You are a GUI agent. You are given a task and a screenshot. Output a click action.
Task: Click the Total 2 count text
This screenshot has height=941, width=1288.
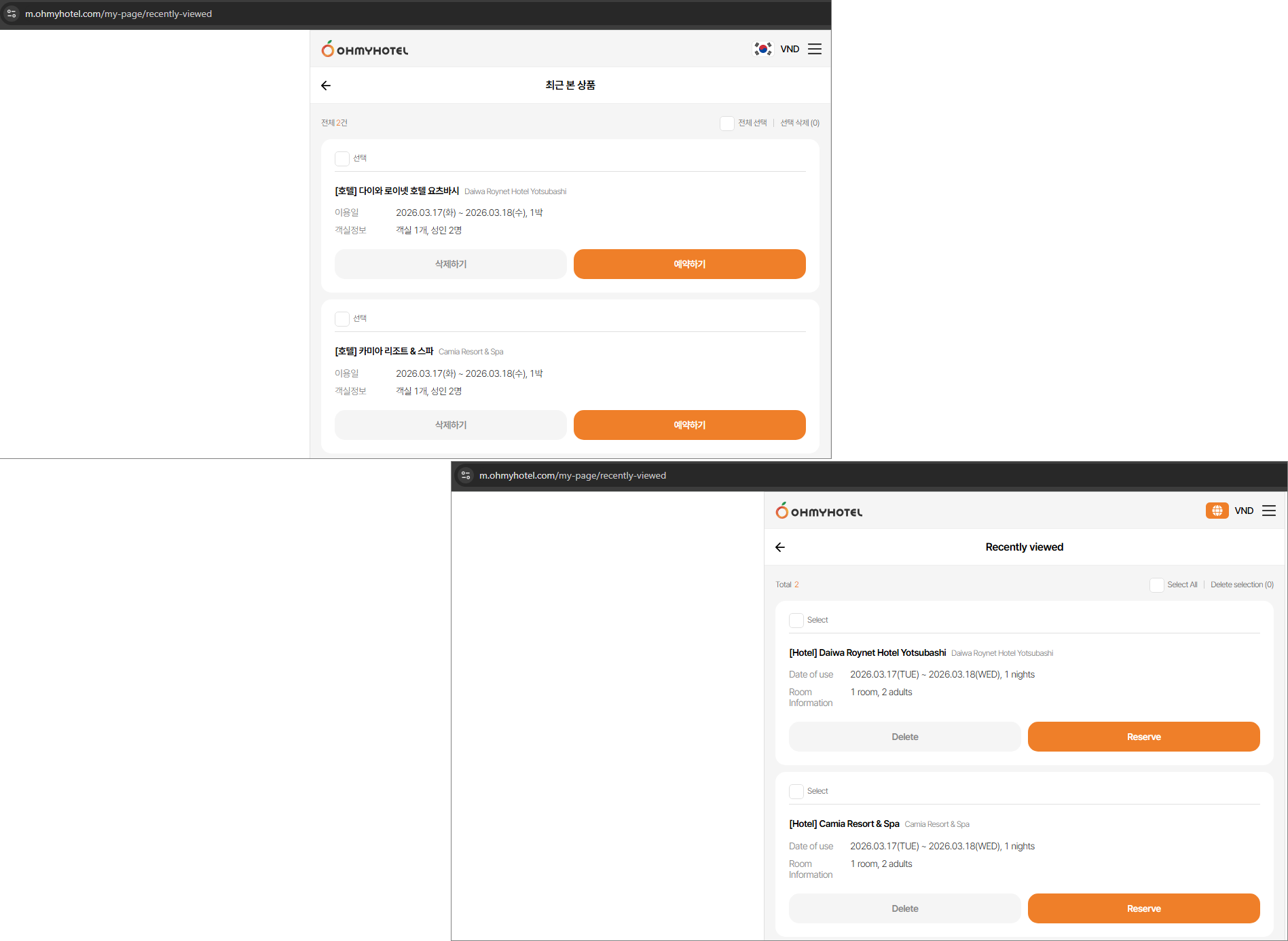coord(787,585)
